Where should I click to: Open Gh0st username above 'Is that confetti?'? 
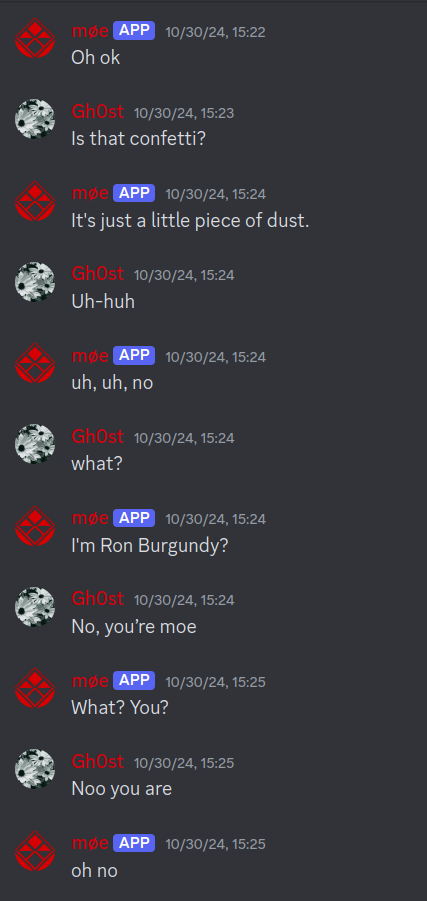[97, 112]
